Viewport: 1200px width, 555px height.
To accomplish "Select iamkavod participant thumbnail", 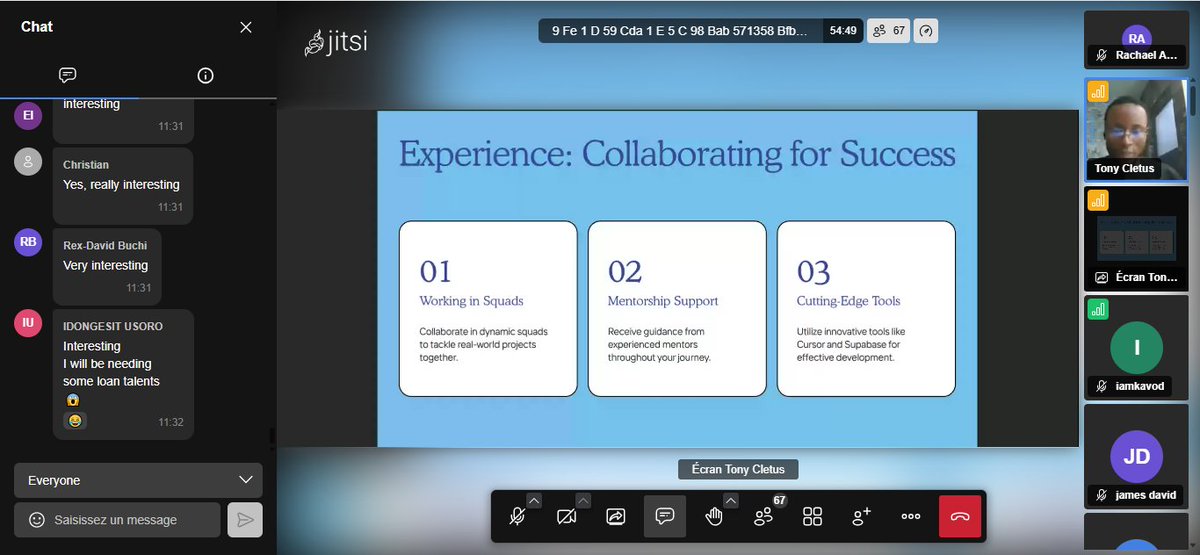I will [x=1136, y=346].
